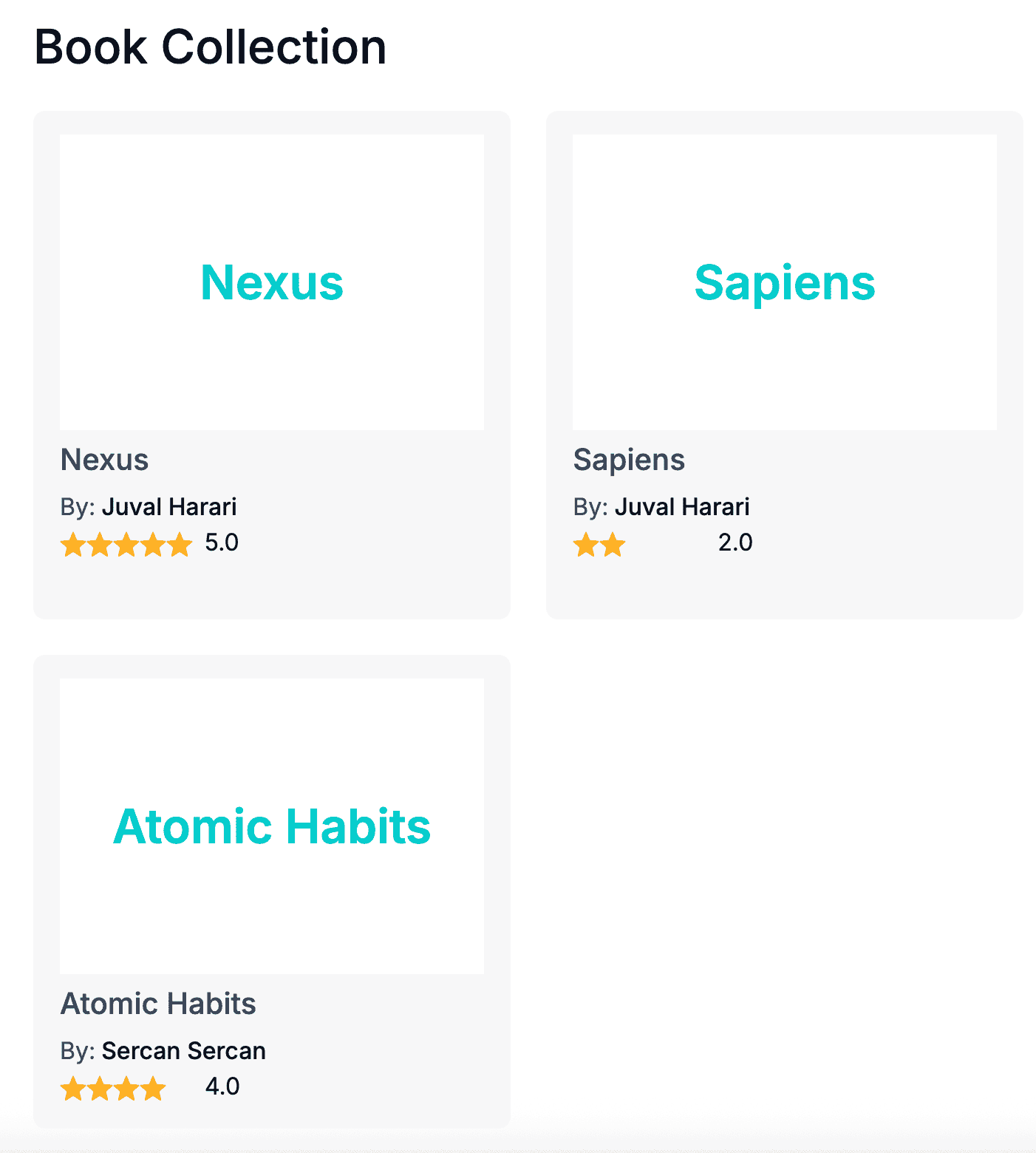
Task: Click the first star in Sapiens rating
Action: [x=586, y=545]
